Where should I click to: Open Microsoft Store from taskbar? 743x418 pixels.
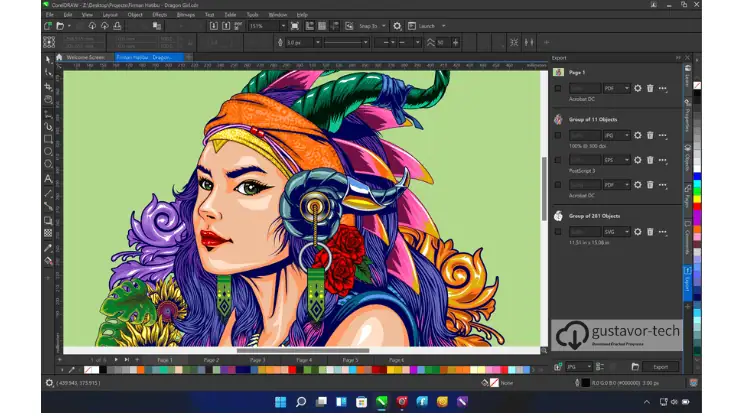pyautogui.click(x=362, y=402)
